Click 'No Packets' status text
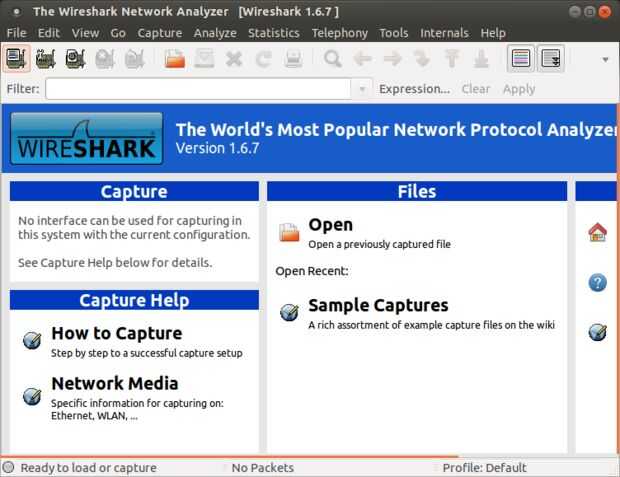Screen dimensions: 620x477 [263, 468]
